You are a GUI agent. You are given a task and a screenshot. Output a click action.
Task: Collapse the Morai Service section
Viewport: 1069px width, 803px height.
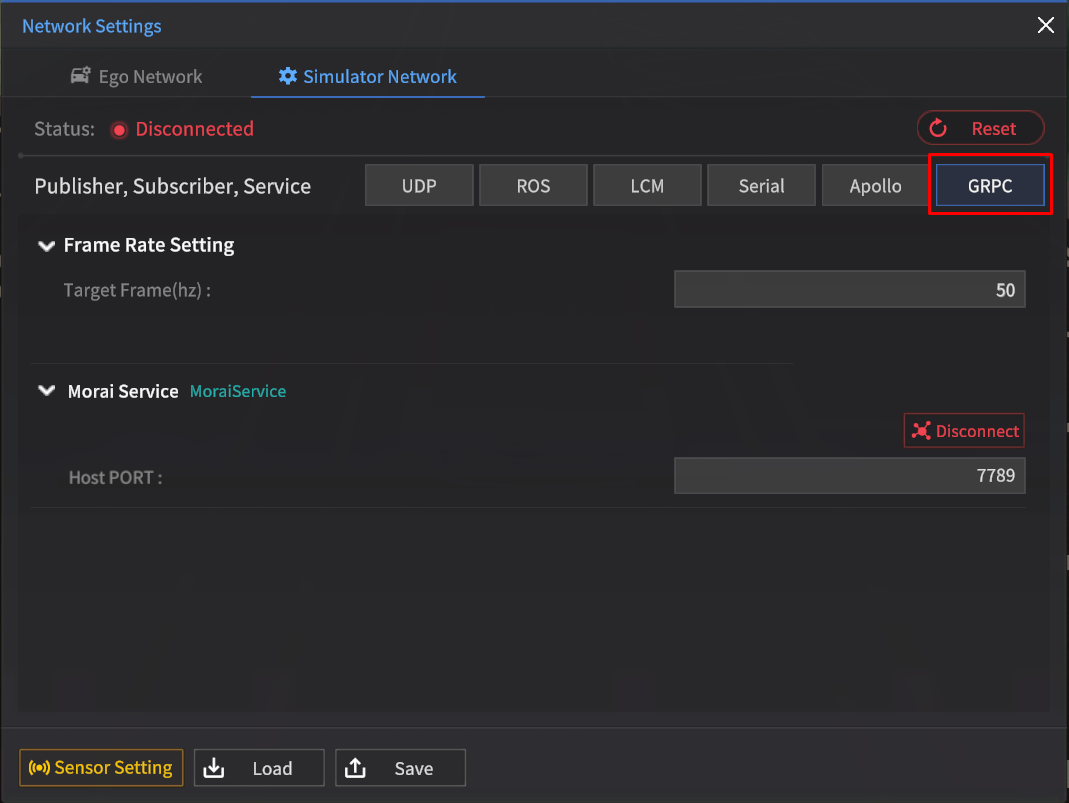(46, 392)
